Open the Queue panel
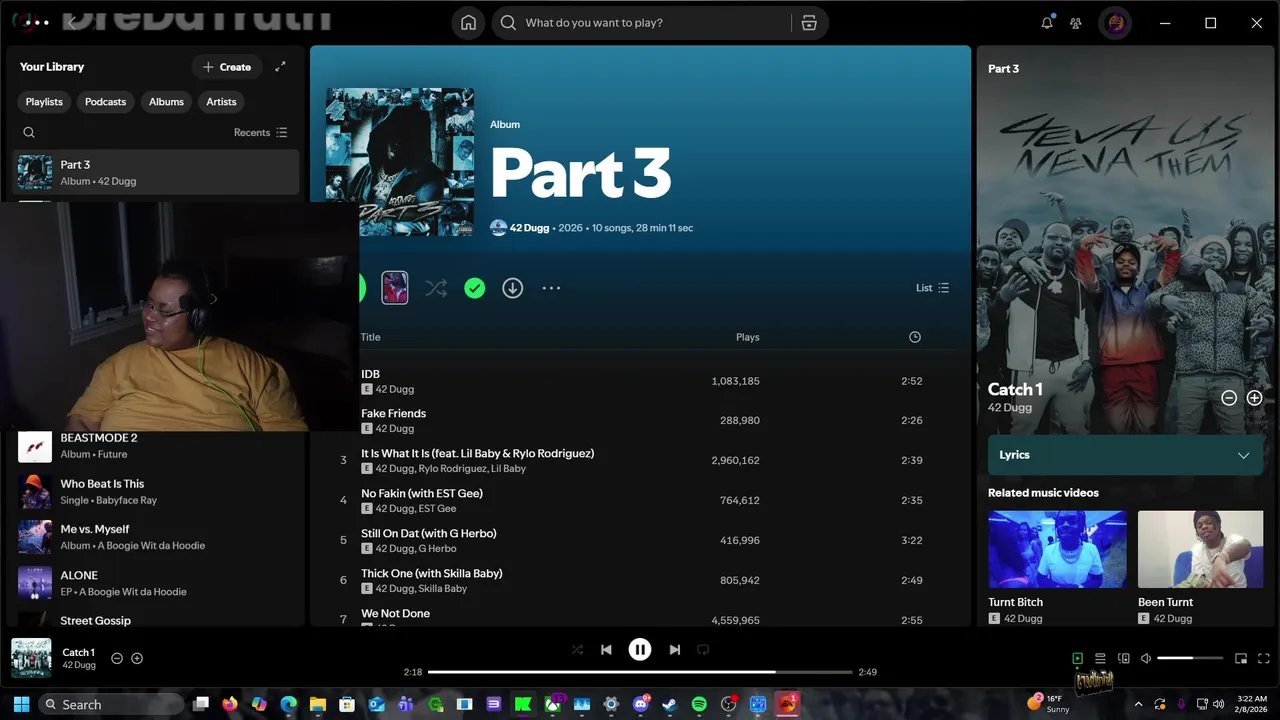The height and width of the screenshot is (720, 1280). 1100,658
